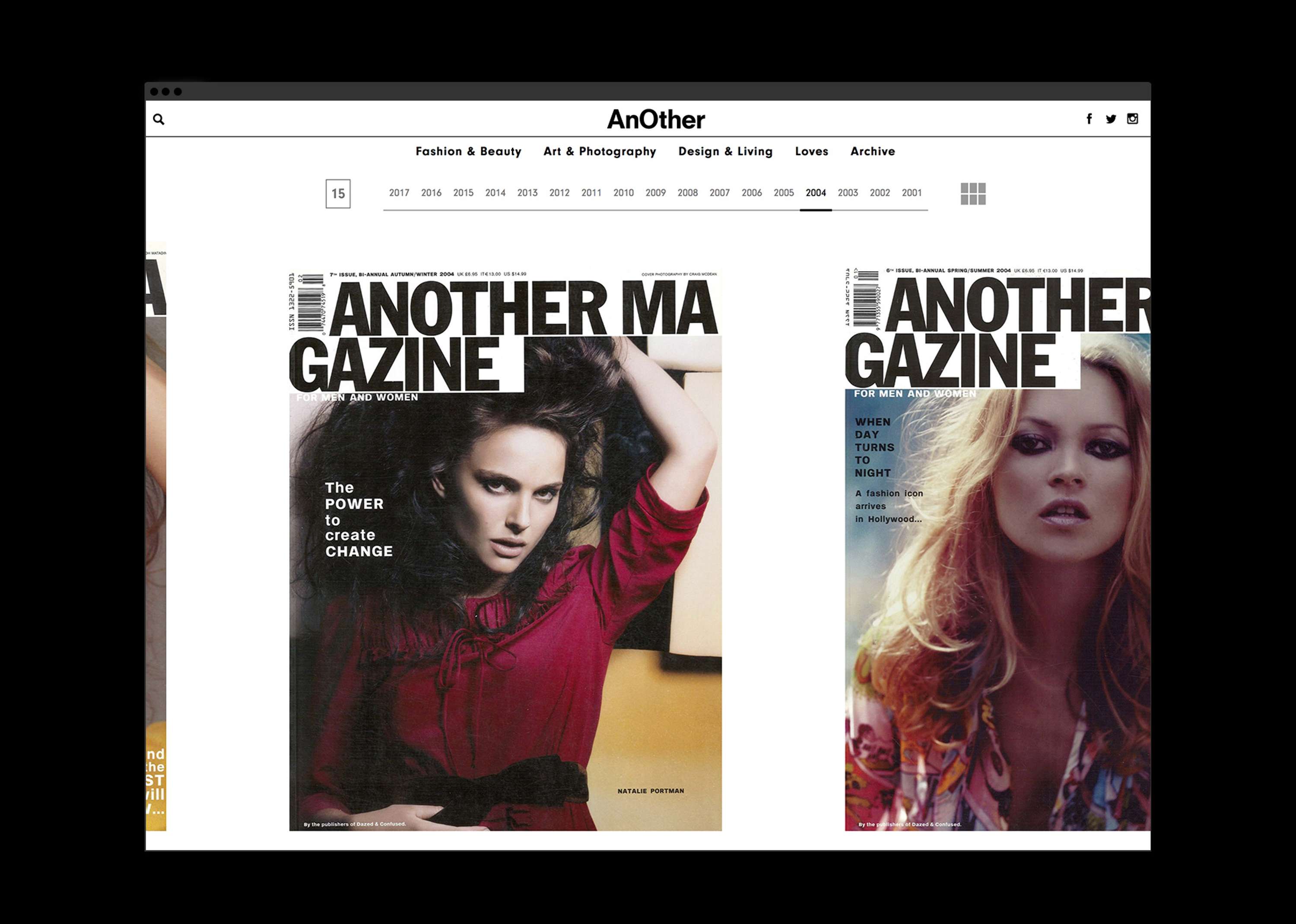
Task: Open the partially visible cover at left edge
Action: (156, 536)
